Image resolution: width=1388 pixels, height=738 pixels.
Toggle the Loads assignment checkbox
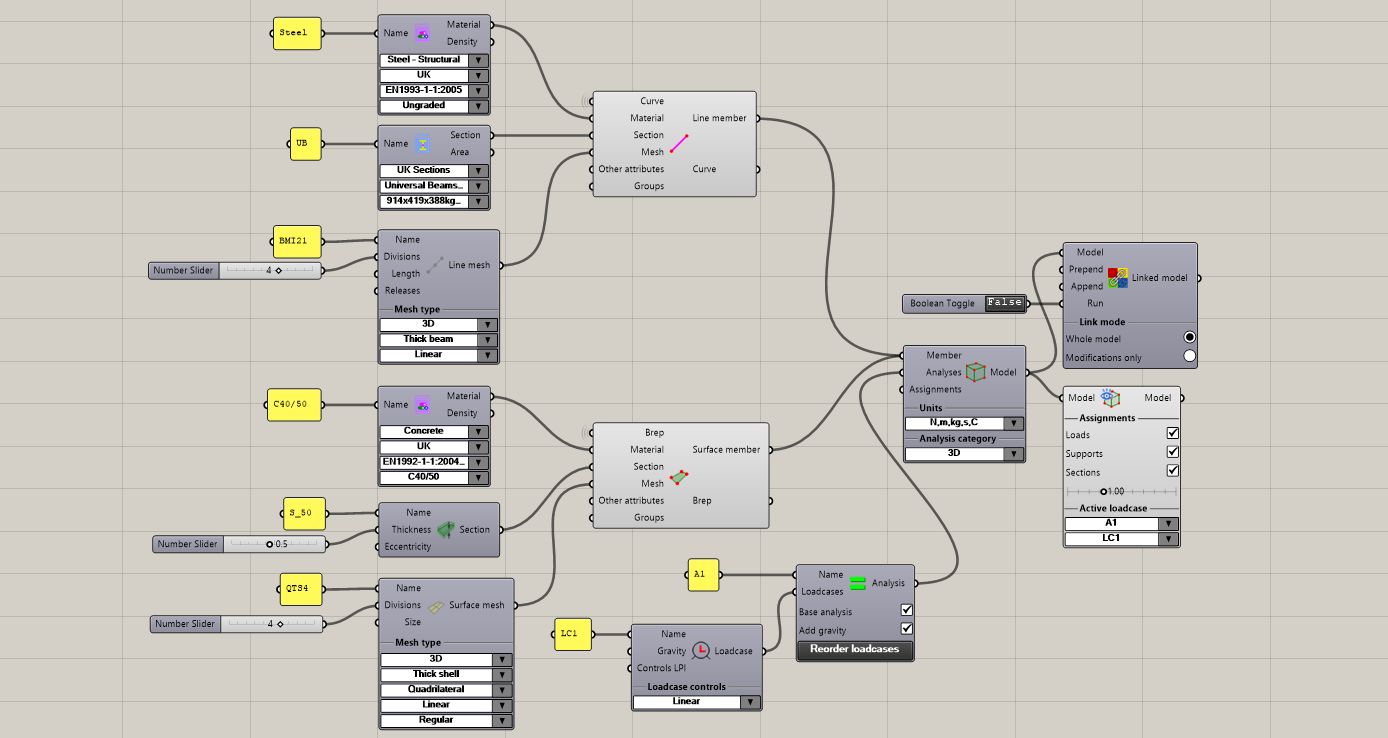click(x=1173, y=434)
